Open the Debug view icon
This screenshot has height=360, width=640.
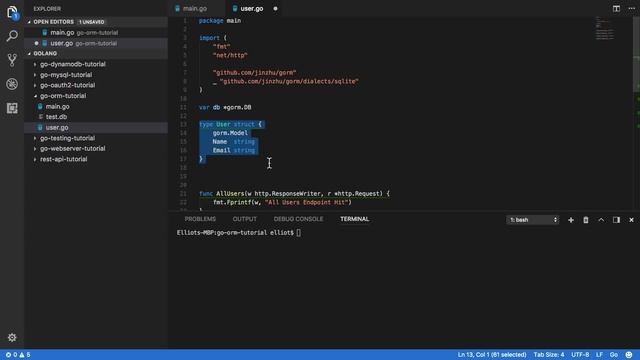pyautogui.click(x=12, y=84)
